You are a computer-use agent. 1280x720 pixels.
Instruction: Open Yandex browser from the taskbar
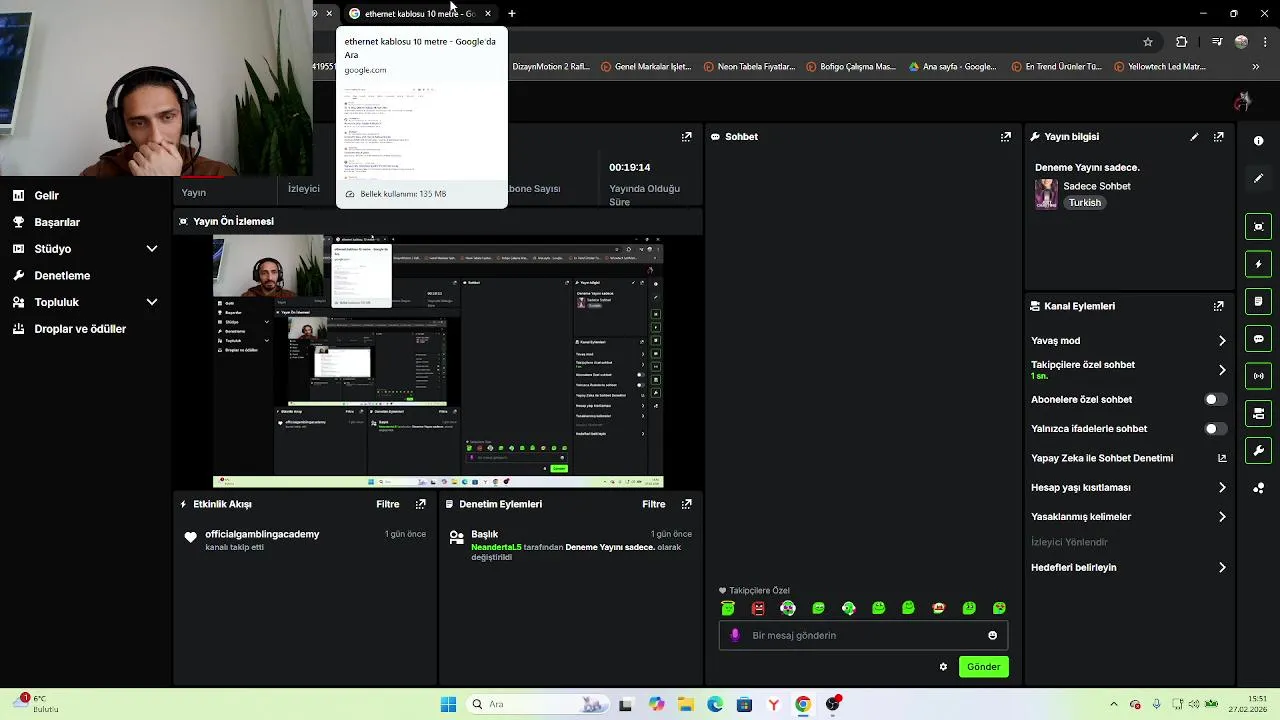[x=773, y=704]
